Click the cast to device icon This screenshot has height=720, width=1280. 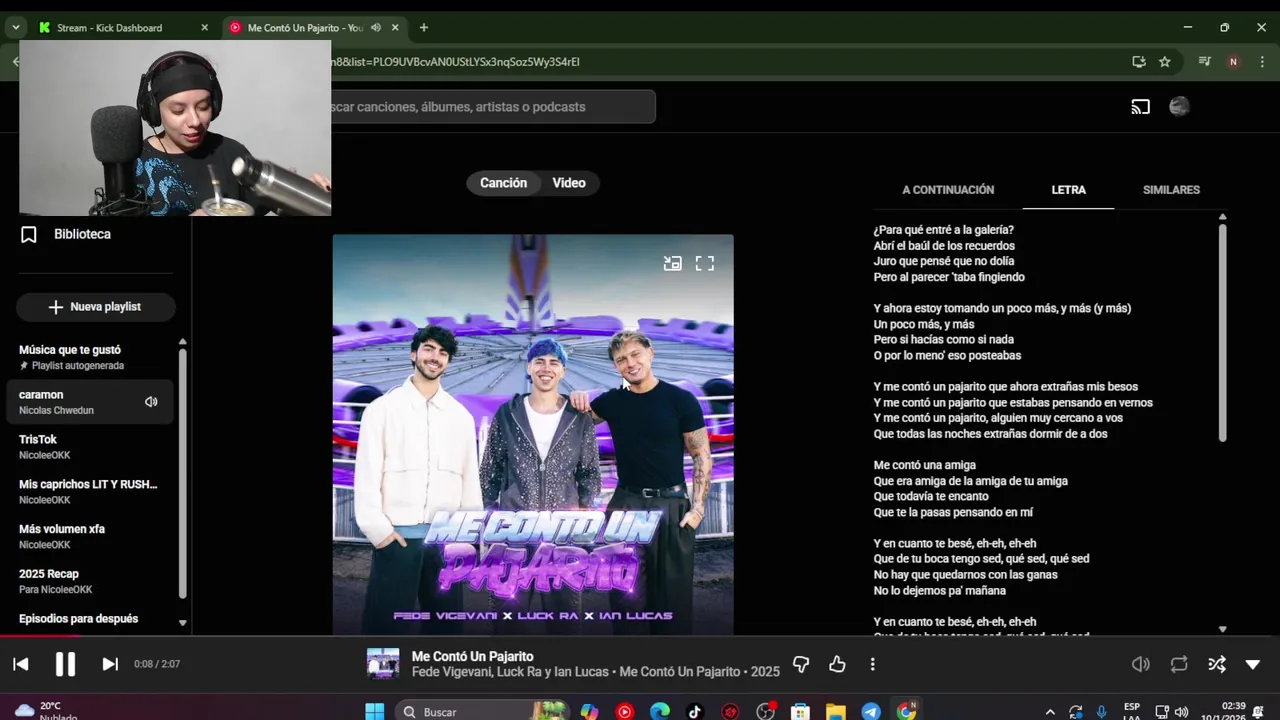[1141, 107]
